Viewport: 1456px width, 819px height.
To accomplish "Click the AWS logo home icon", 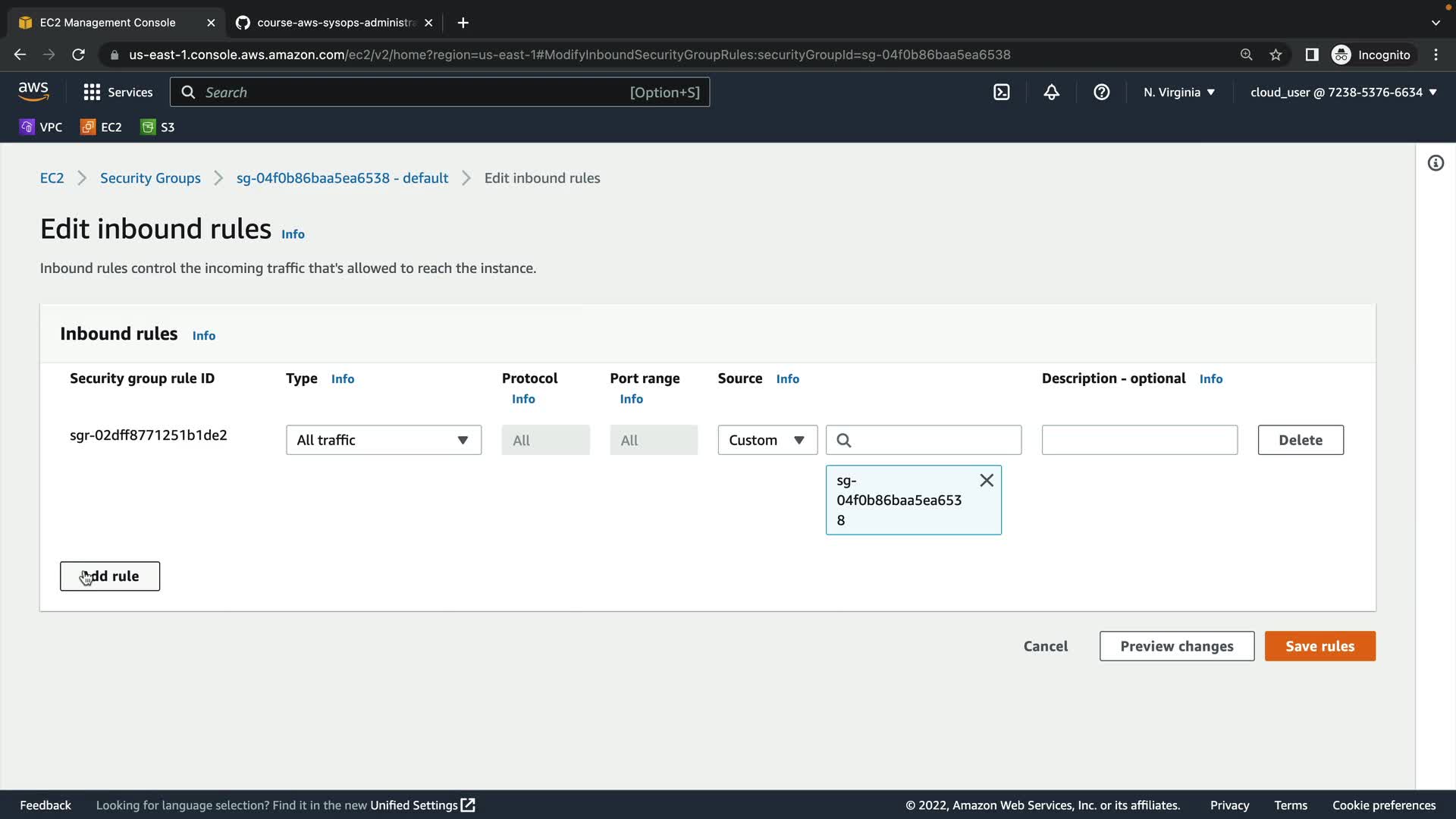I will click(33, 92).
